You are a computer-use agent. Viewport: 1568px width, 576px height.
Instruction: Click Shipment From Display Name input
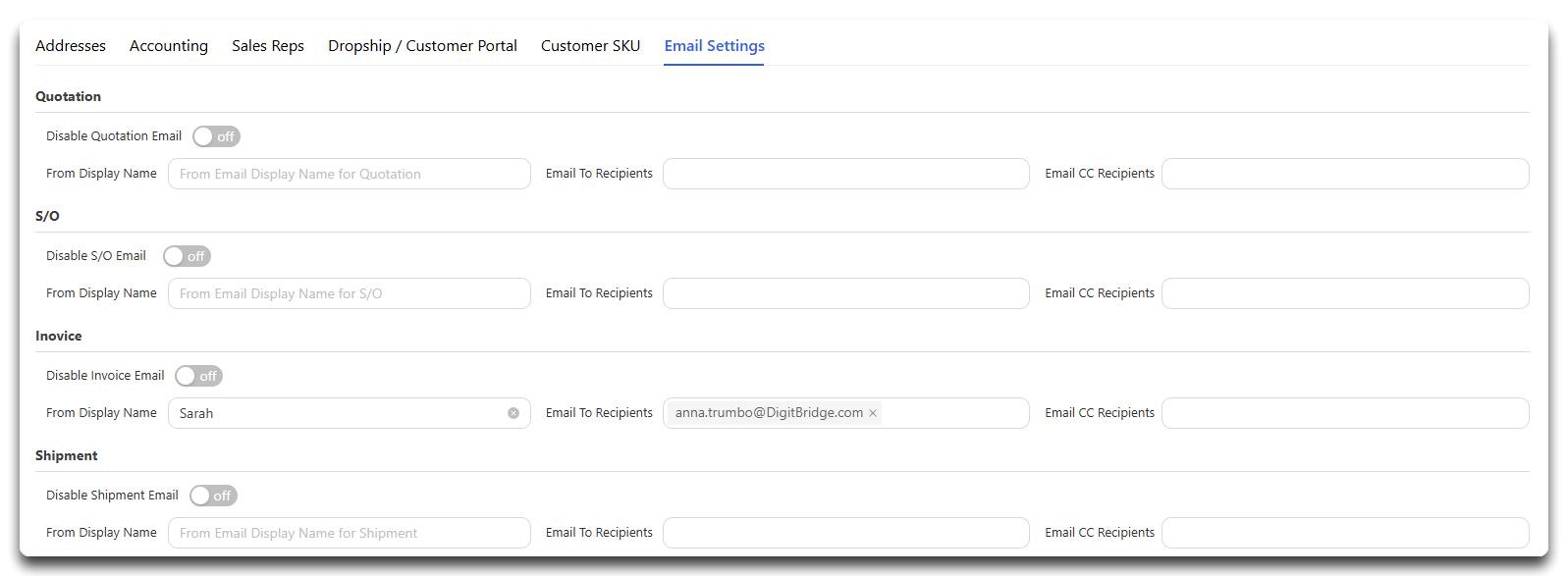click(x=350, y=533)
